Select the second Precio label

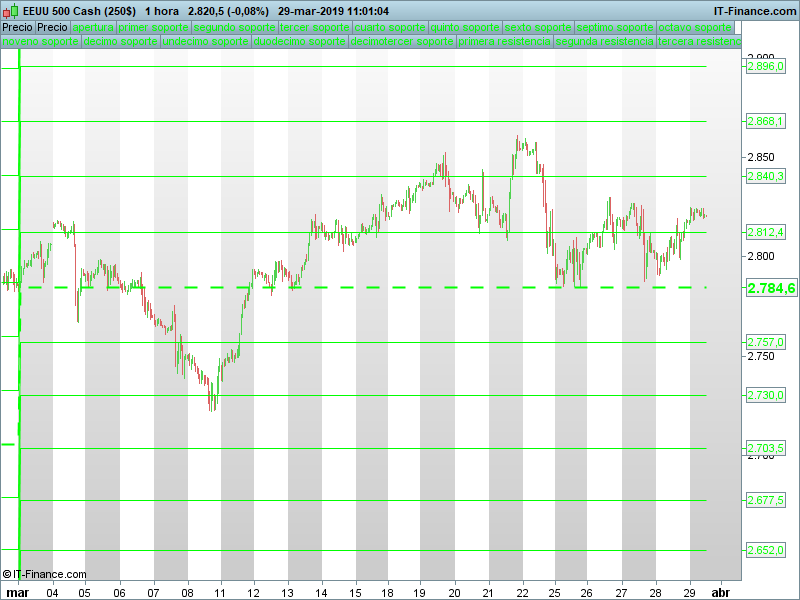[x=52, y=27]
